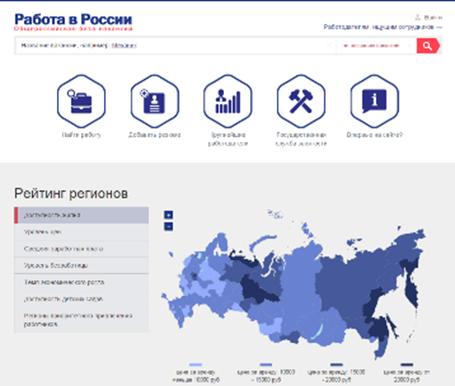The width and height of the screenshot is (455, 386).
Task: Click the legend swatch for 10000–15000 руб
Action: point(266,364)
